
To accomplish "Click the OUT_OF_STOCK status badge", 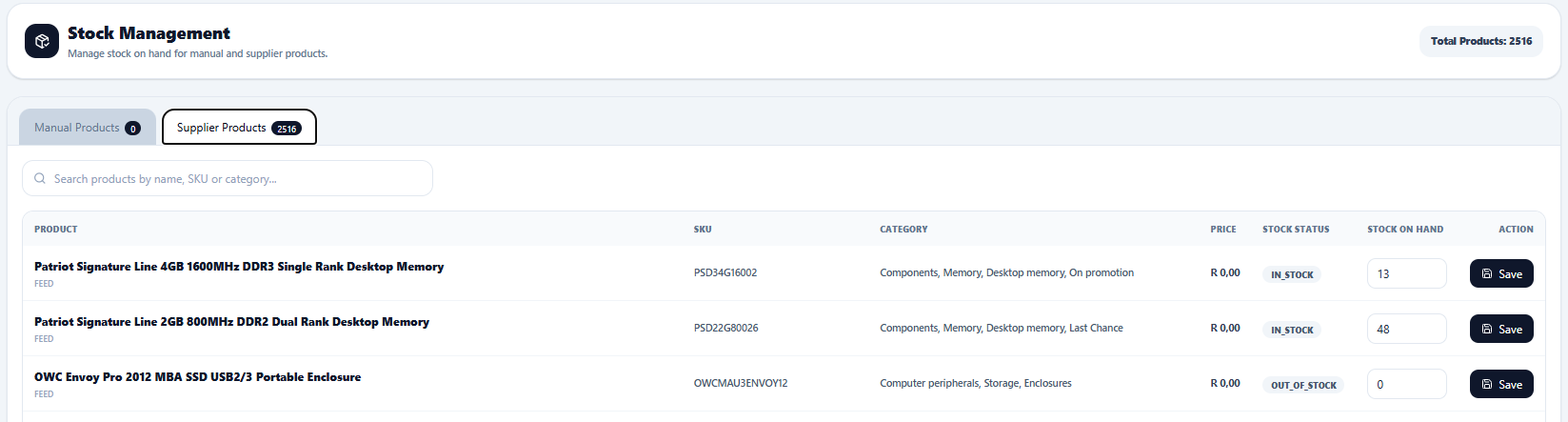I will pos(1303,385).
